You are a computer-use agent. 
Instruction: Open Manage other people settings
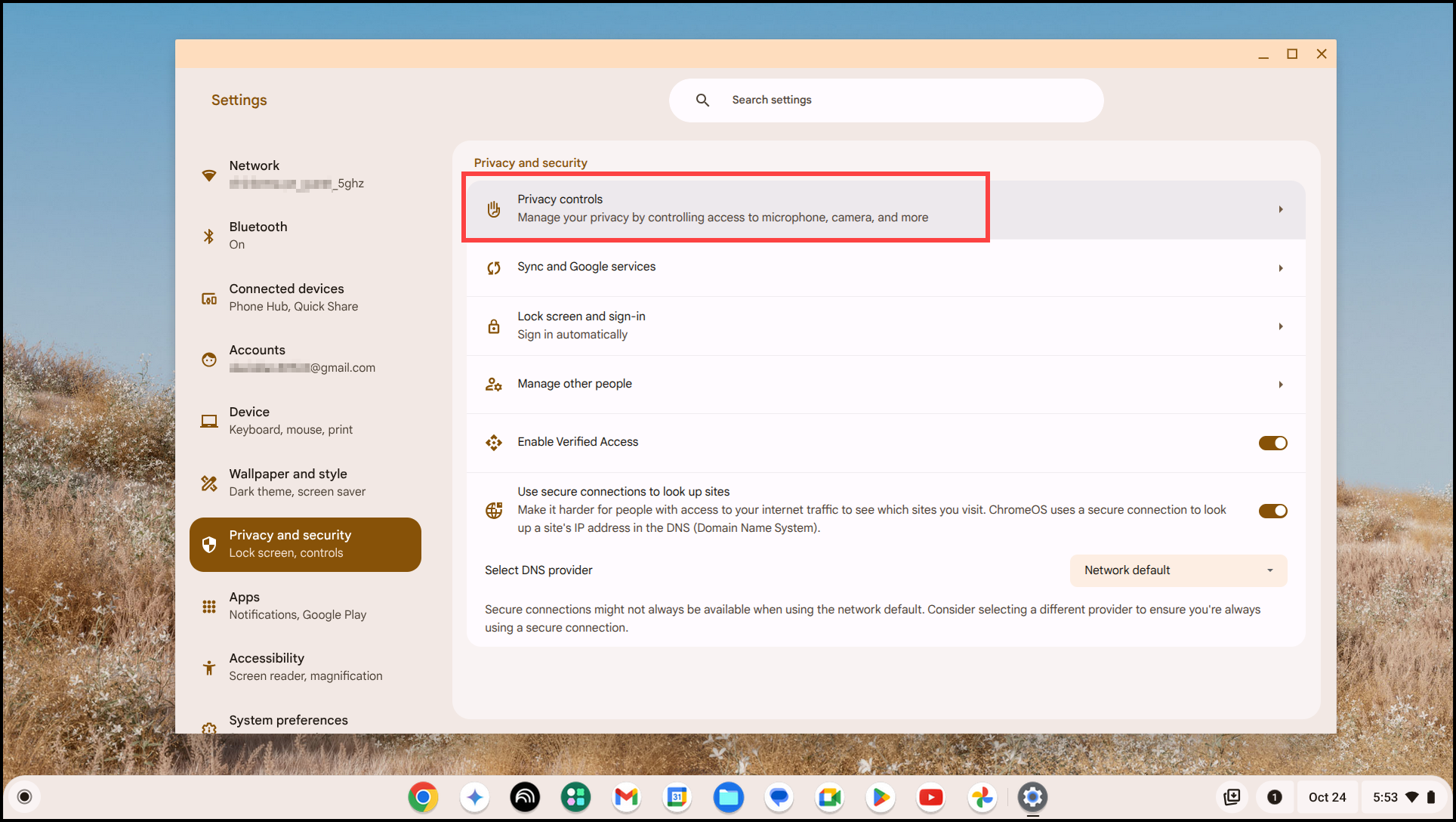click(x=885, y=384)
